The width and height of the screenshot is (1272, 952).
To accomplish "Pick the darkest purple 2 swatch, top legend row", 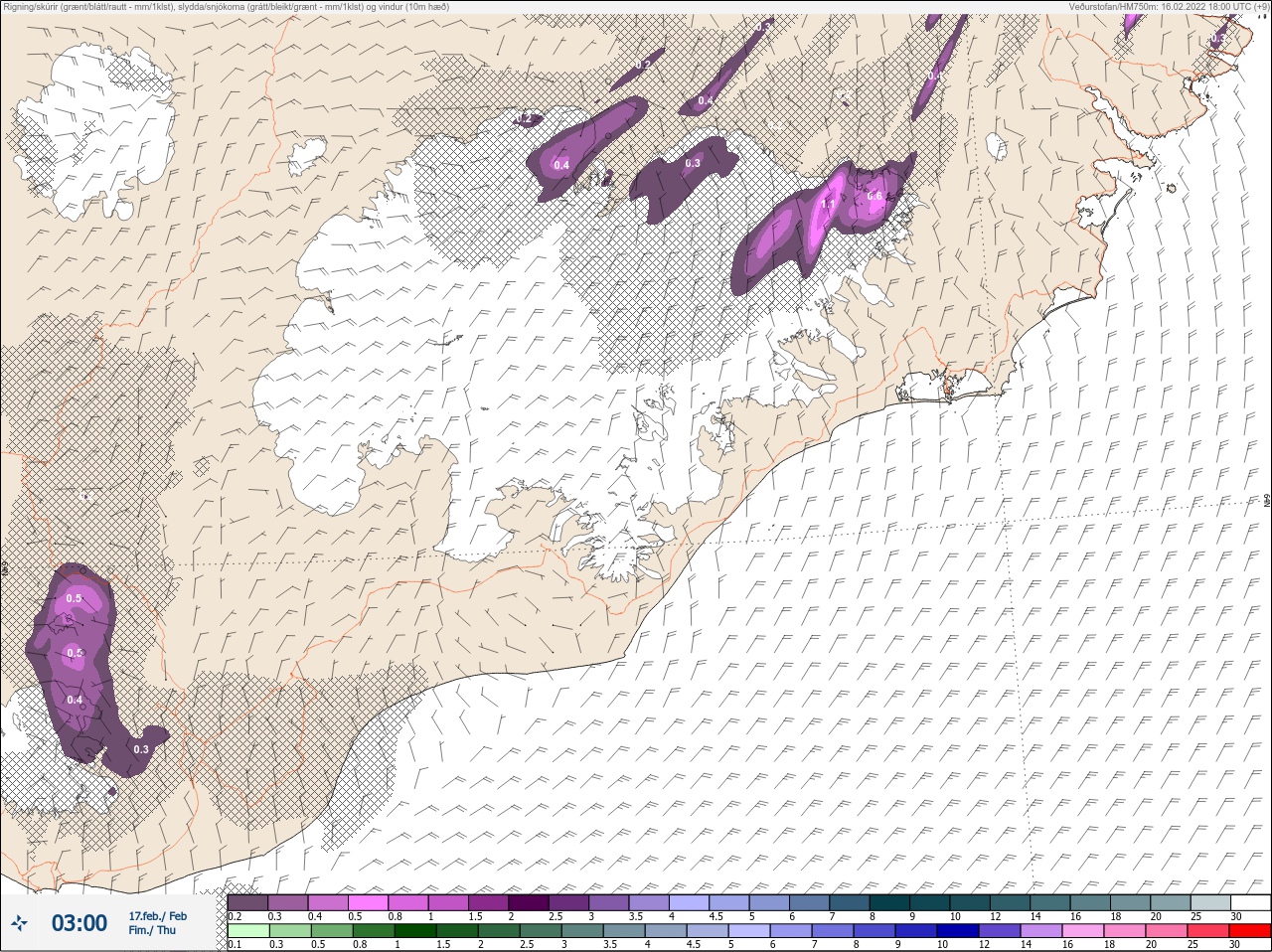I will click(529, 903).
